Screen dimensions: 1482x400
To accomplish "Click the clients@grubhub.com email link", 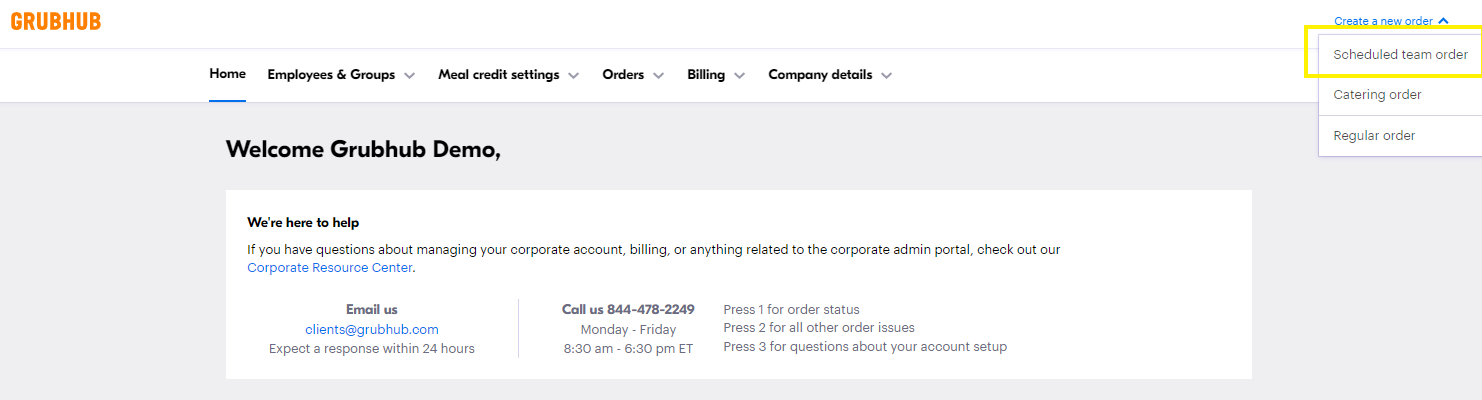I will click(372, 329).
